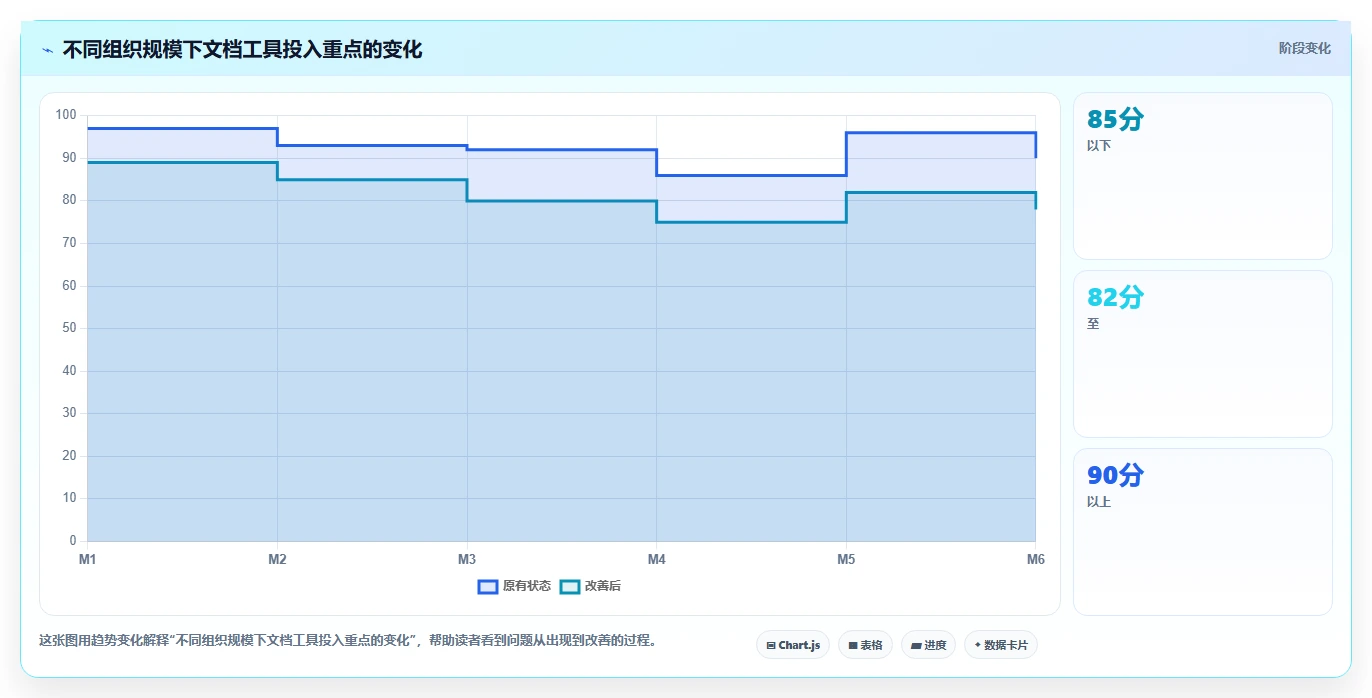Click the M2 axis label

point(277,559)
